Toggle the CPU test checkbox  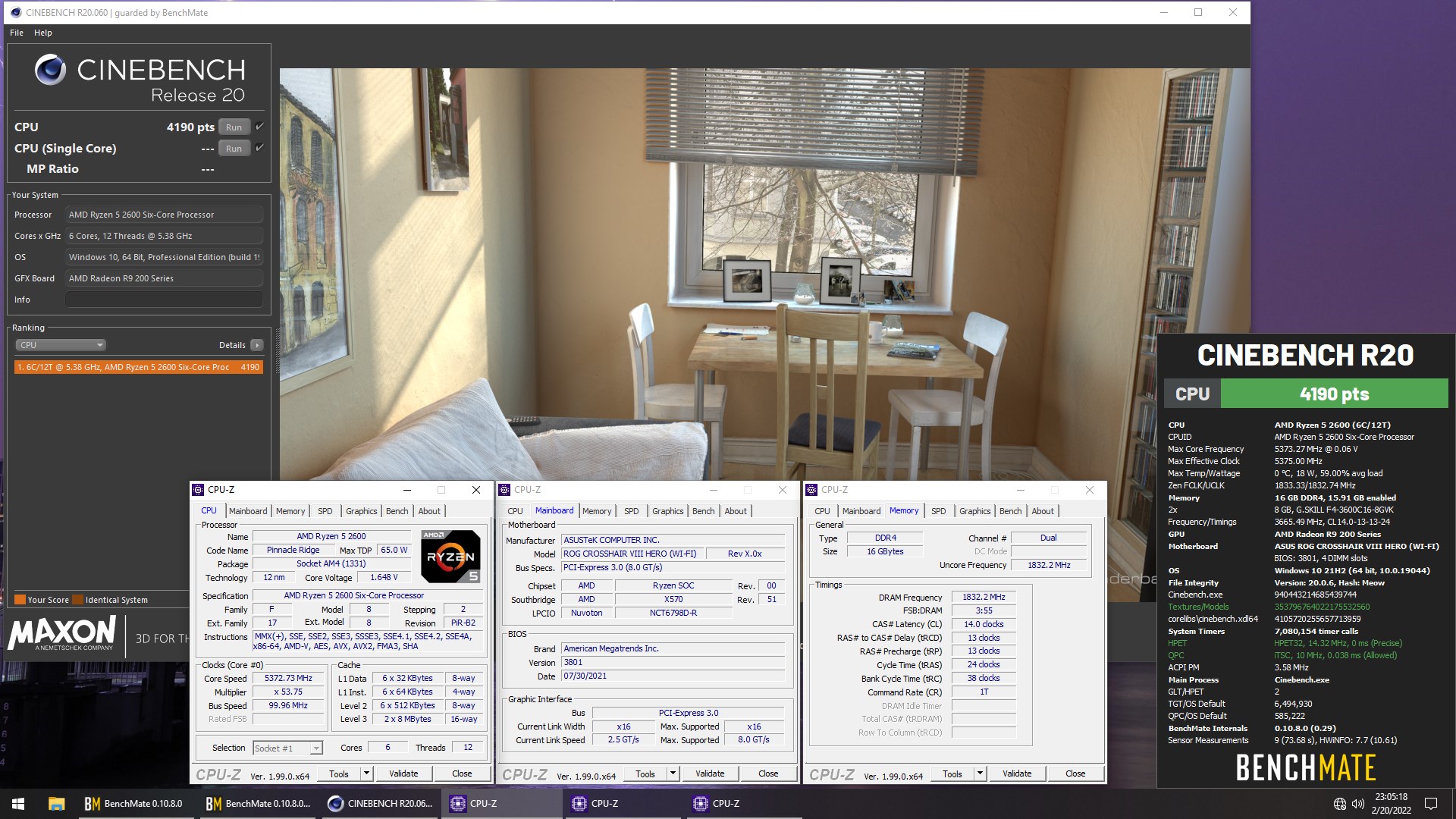tap(259, 126)
